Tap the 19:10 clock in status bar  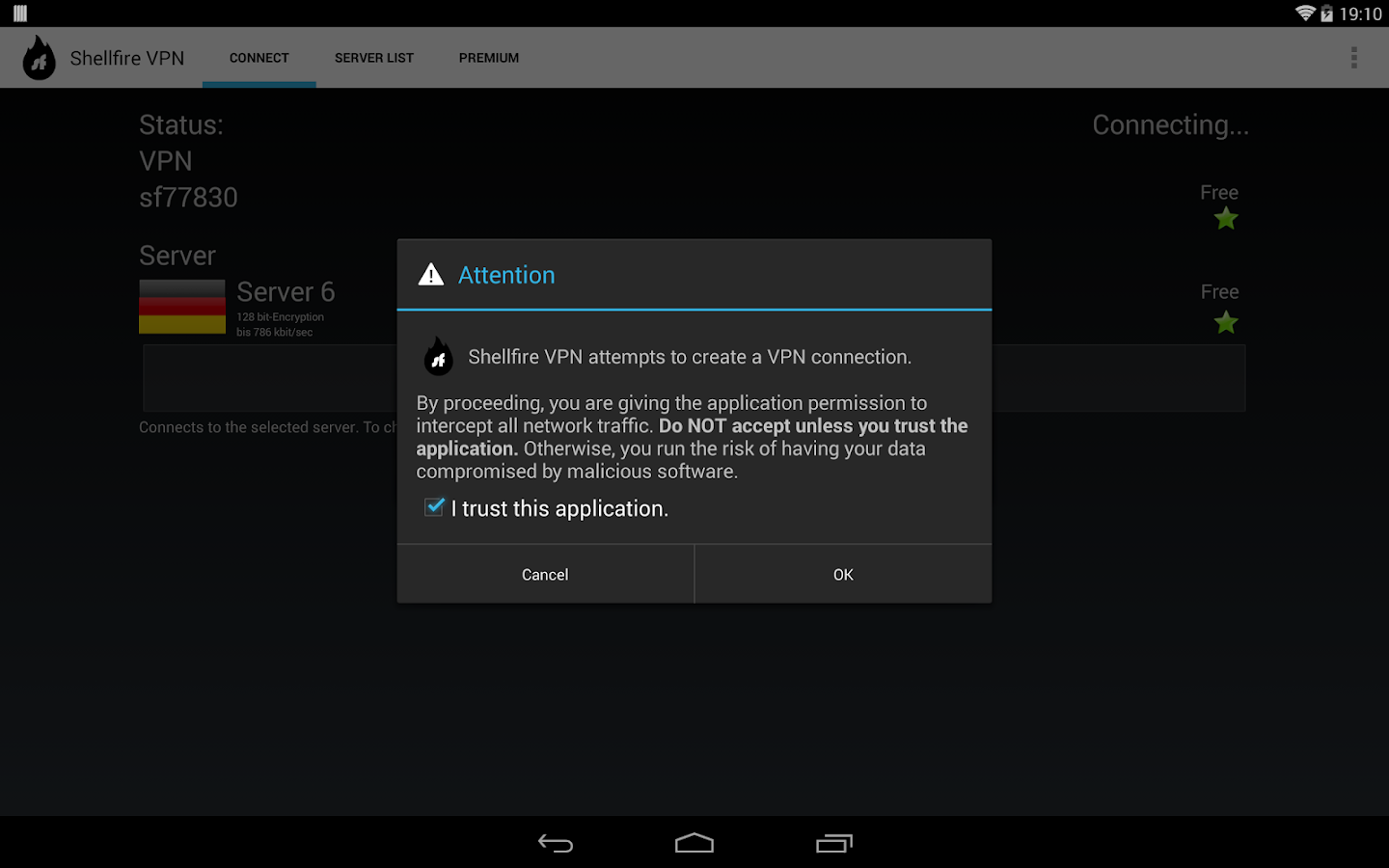click(x=1360, y=14)
